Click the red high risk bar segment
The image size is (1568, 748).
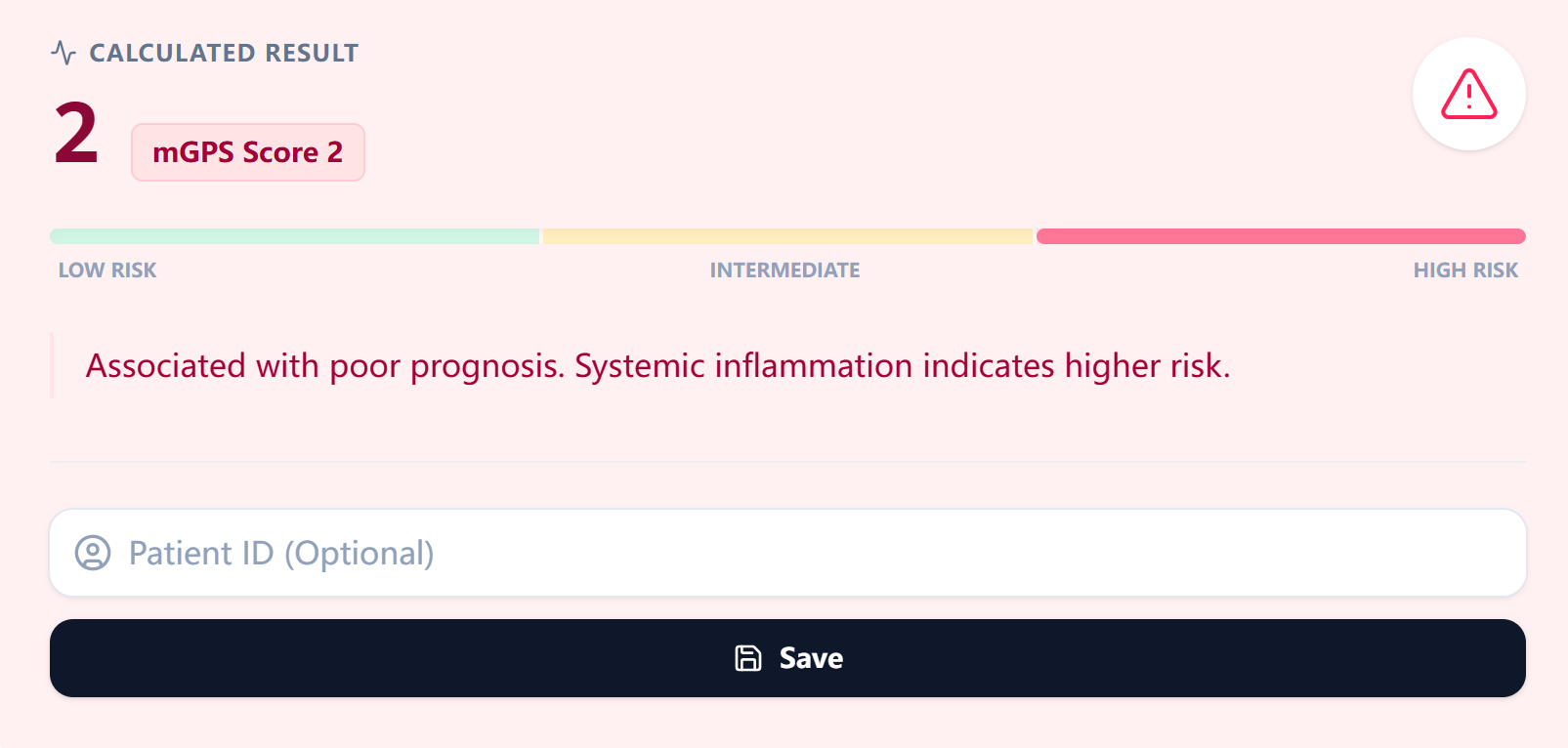pos(1281,236)
